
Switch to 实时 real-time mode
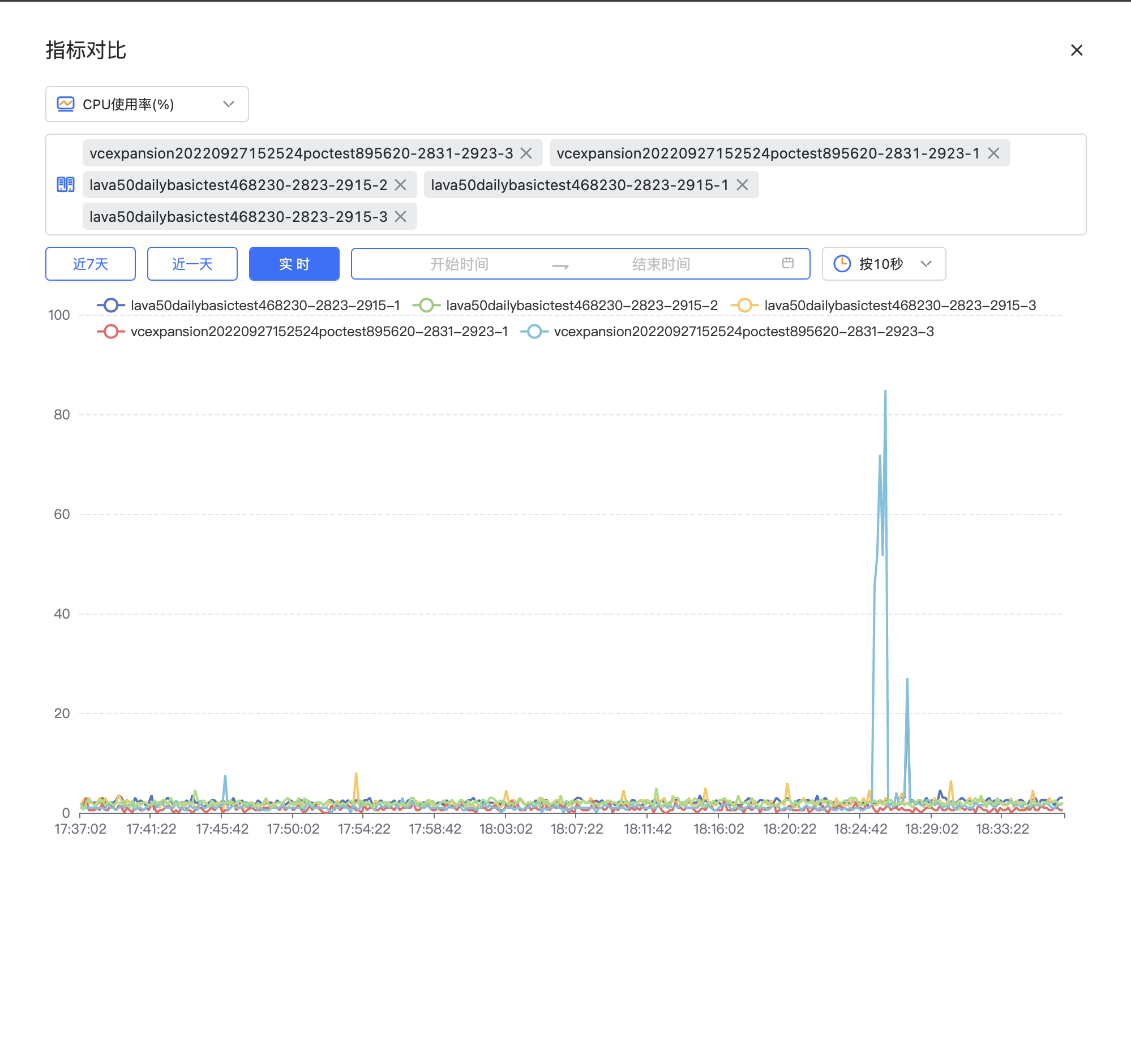pos(294,264)
